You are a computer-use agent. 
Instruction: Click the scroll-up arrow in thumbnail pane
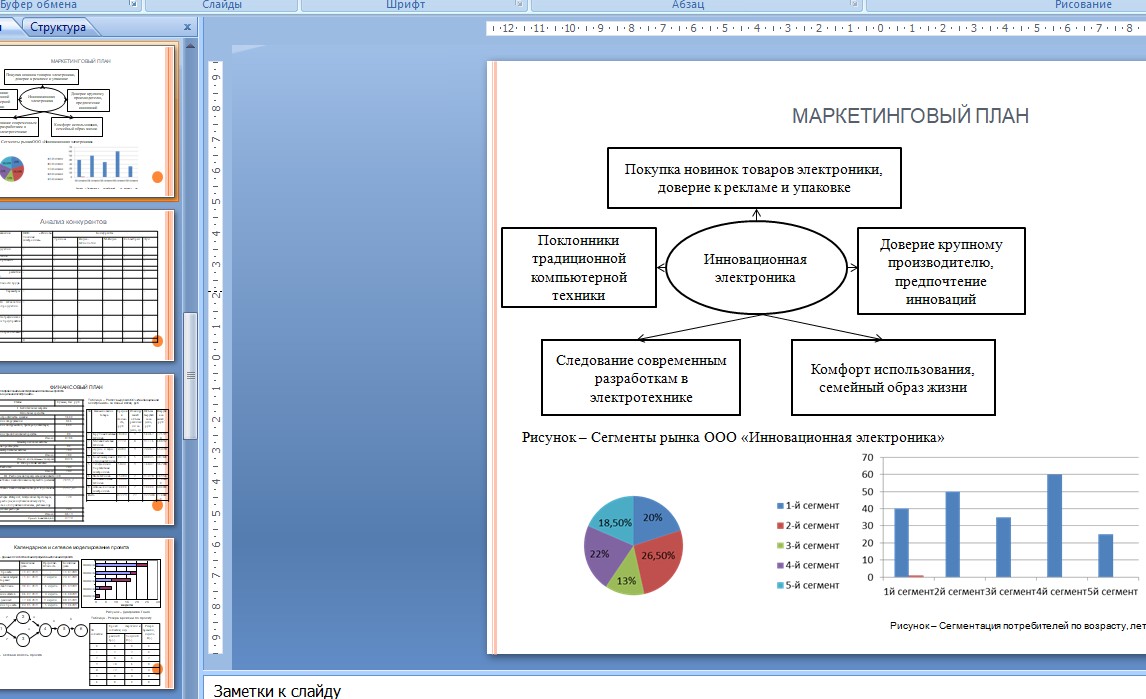[x=190, y=45]
